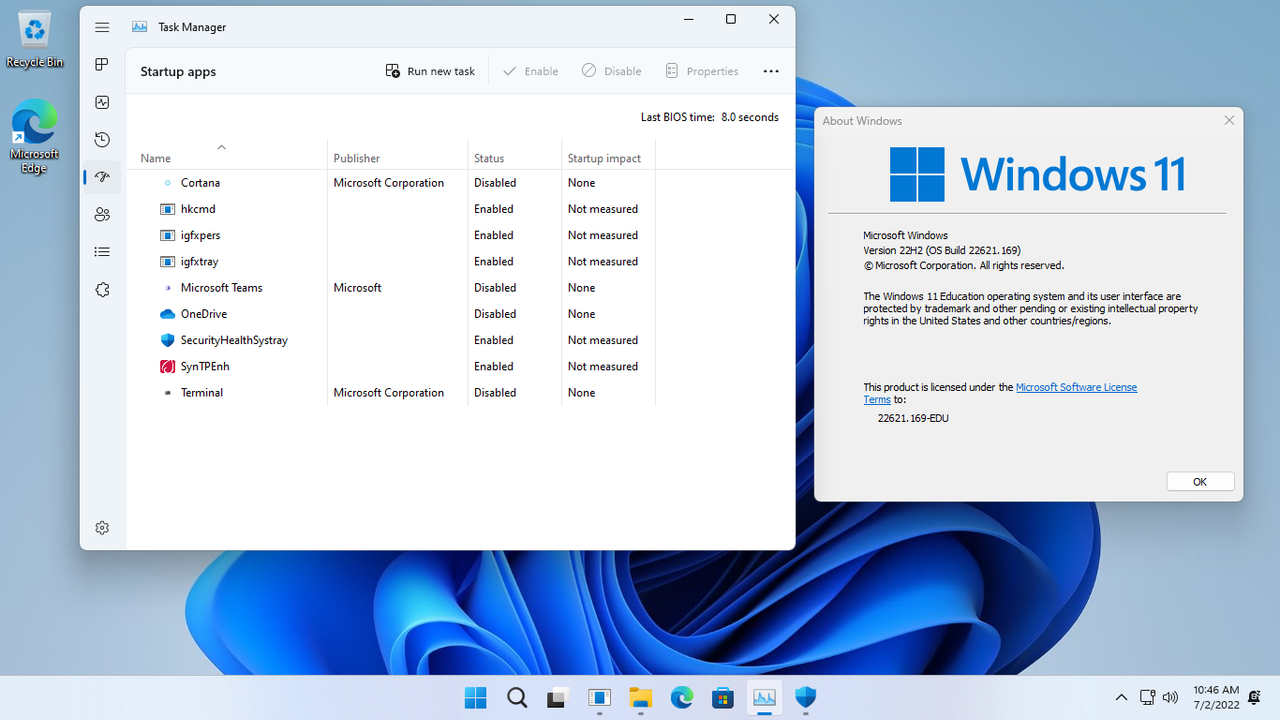
Task: Open the Details page list icon
Action: pyautogui.click(x=102, y=252)
